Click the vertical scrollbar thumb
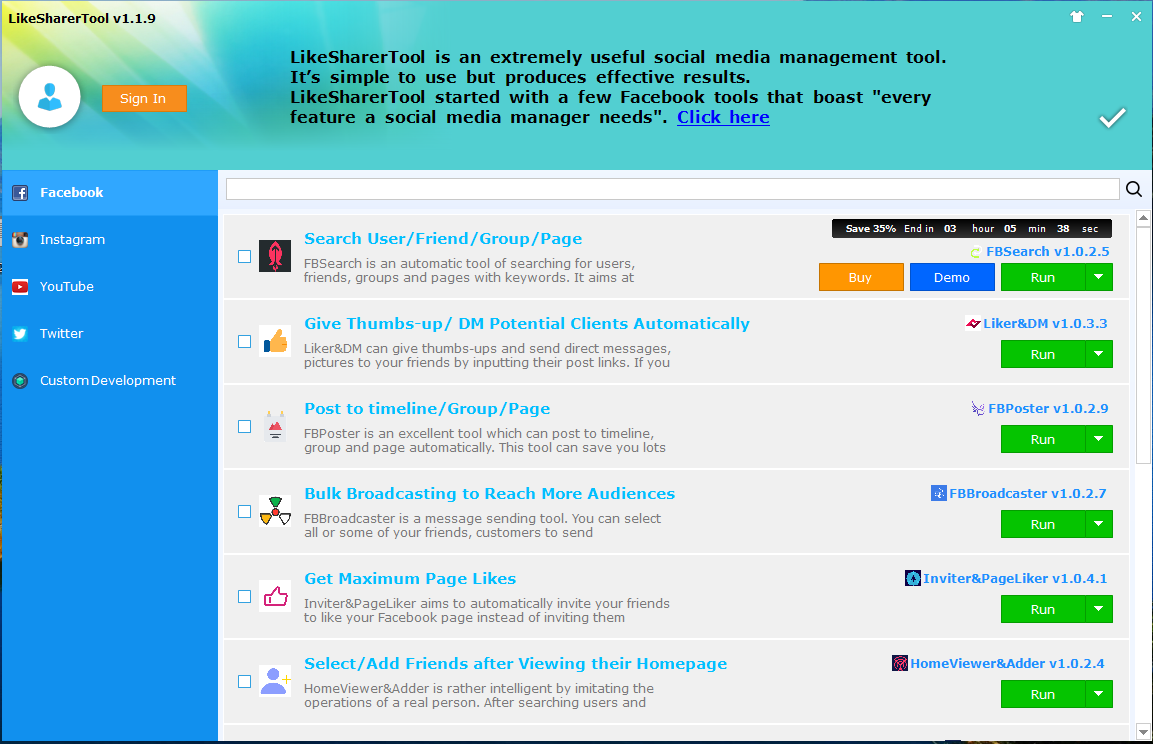Image resolution: width=1153 pixels, height=744 pixels. (x=1143, y=345)
